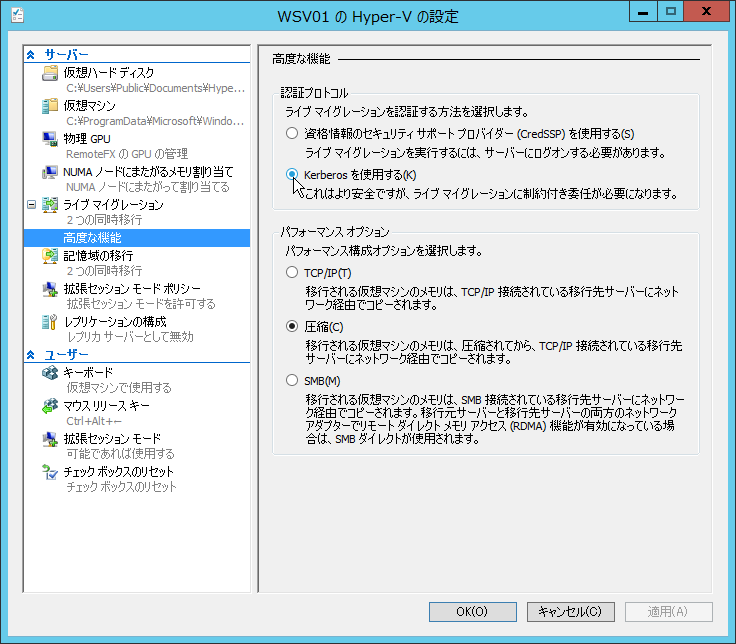Open ライブ マイグレーション settings

coord(114,205)
